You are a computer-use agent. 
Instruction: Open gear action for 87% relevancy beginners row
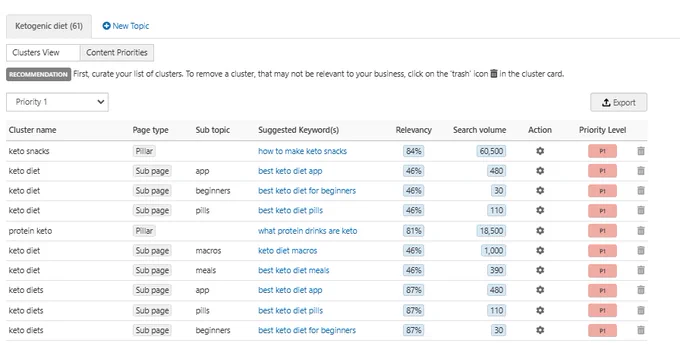coord(540,330)
